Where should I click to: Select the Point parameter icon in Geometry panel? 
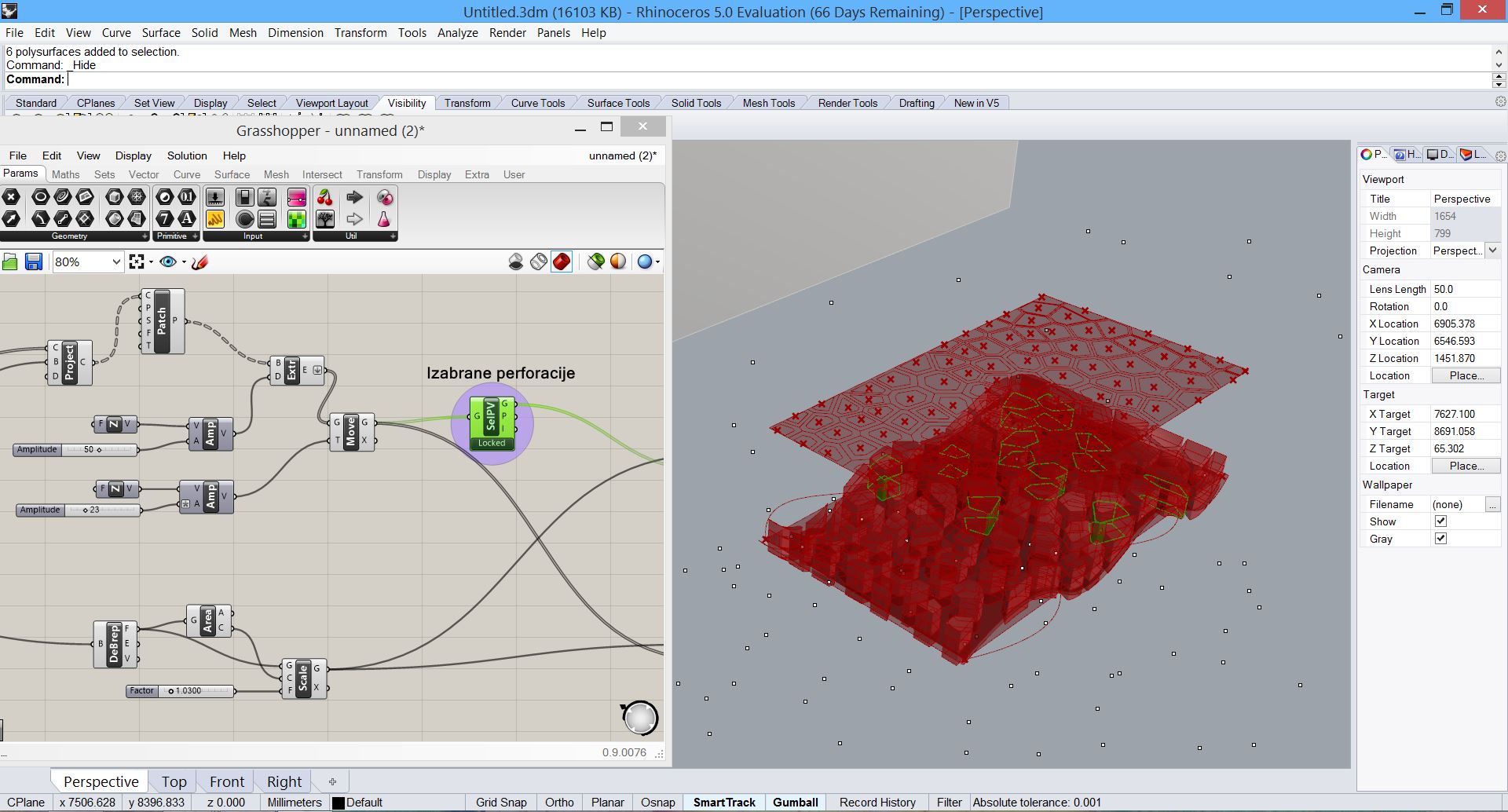pos(11,197)
